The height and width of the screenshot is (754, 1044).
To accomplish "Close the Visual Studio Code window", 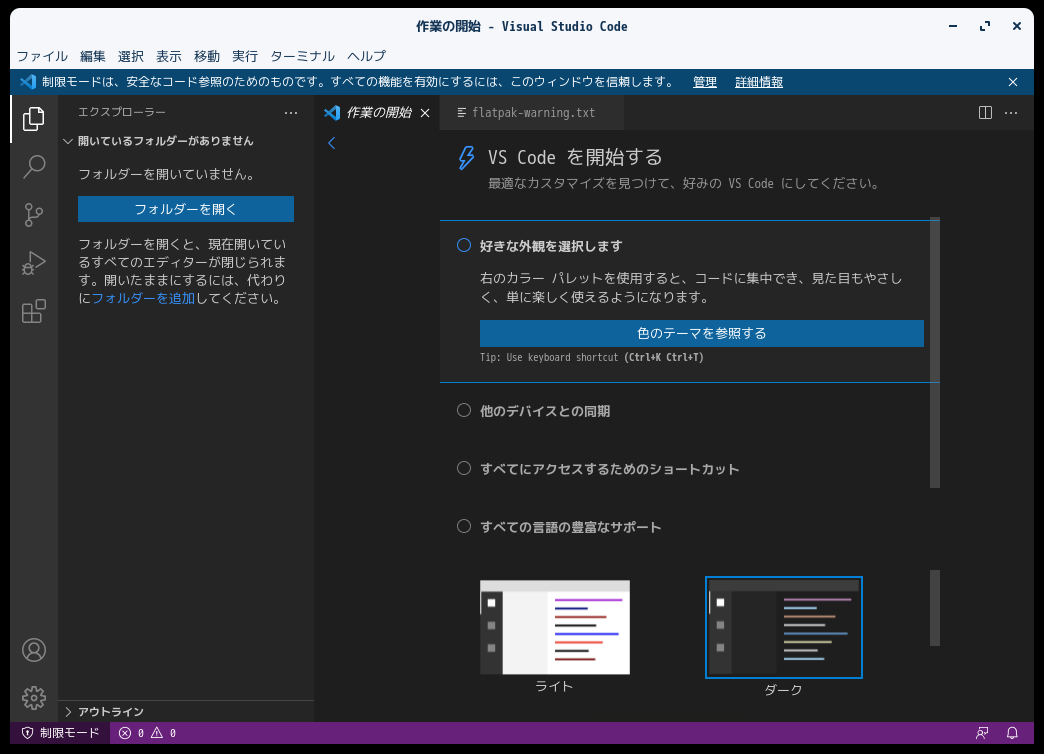I will tap(1017, 26).
